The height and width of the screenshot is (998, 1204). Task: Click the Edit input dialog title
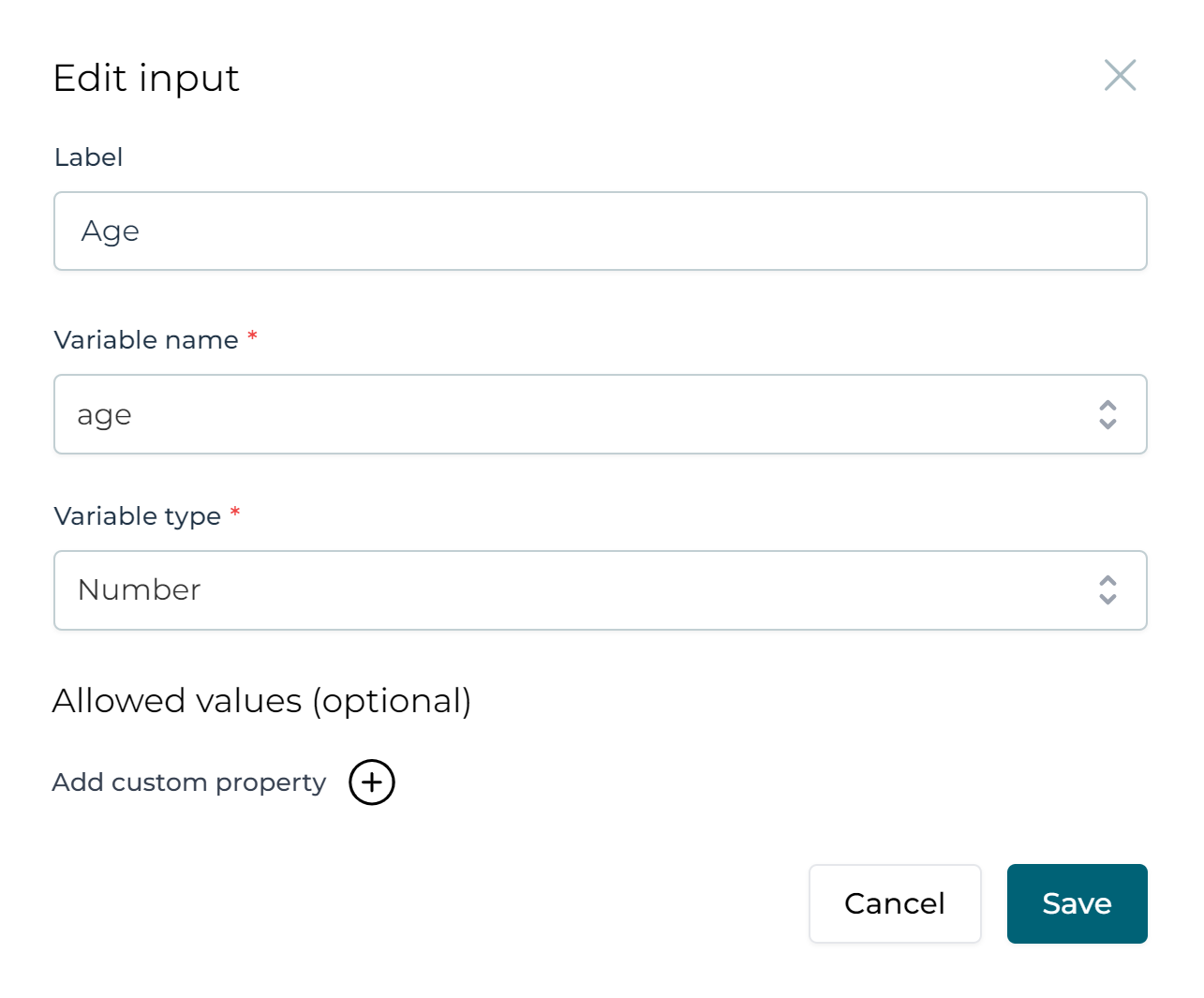(146, 78)
